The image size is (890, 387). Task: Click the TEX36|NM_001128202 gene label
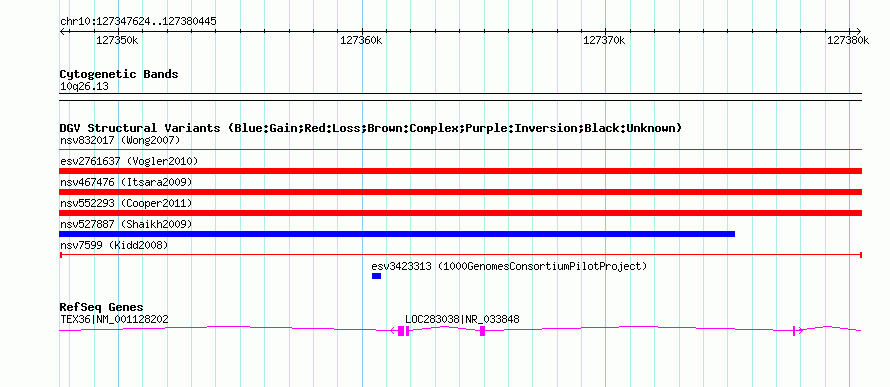tap(114, 319)
